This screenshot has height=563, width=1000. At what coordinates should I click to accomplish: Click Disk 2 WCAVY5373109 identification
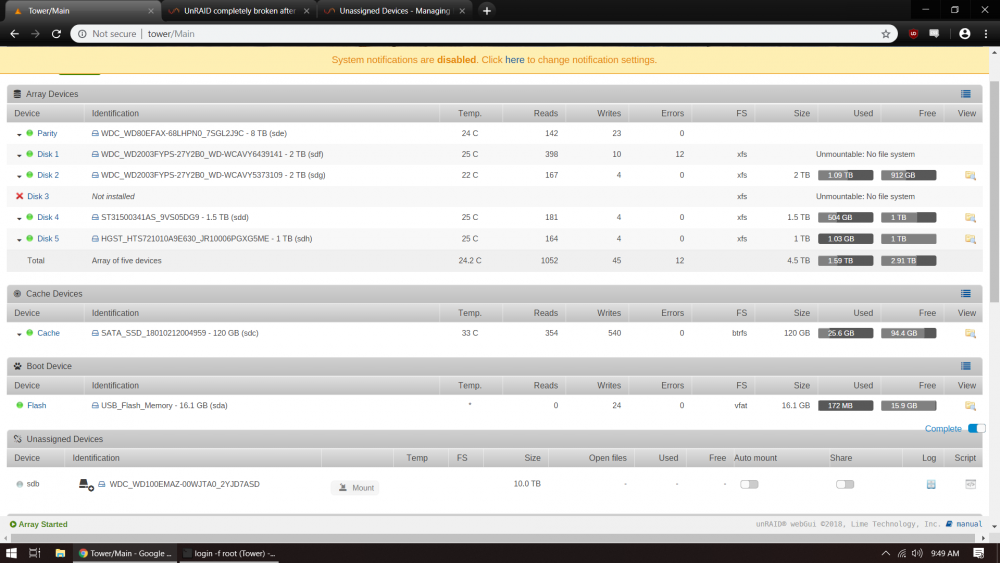pos(213,175)
